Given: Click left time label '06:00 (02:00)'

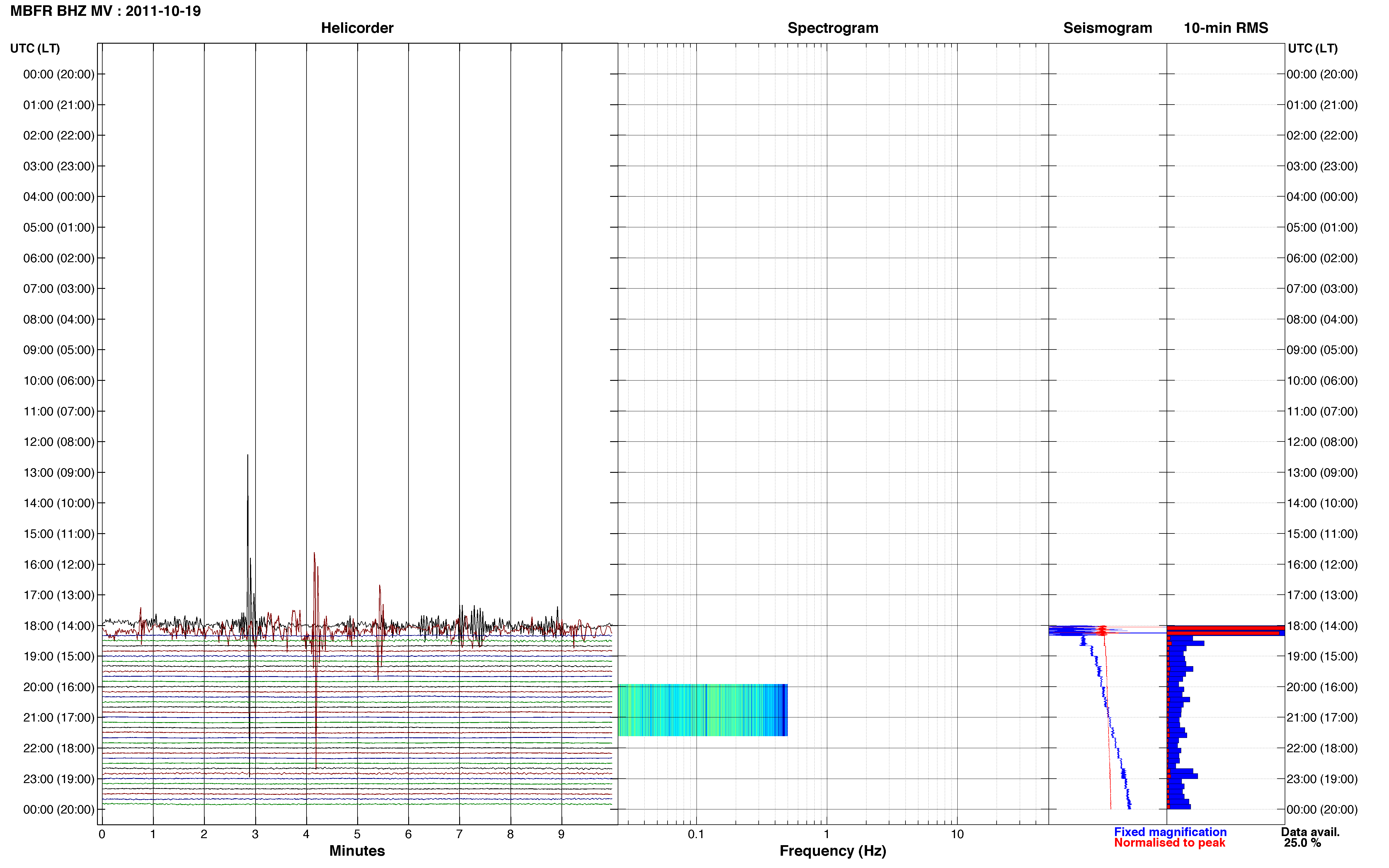Looking at the screenshot, I should coord(59,258).
